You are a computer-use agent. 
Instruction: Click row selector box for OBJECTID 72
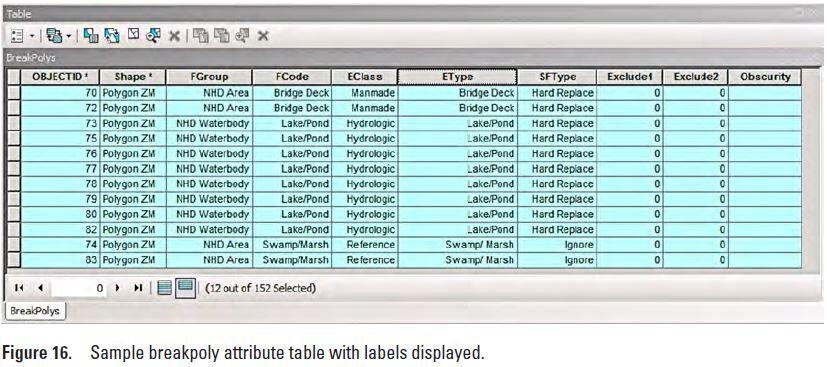13,108
